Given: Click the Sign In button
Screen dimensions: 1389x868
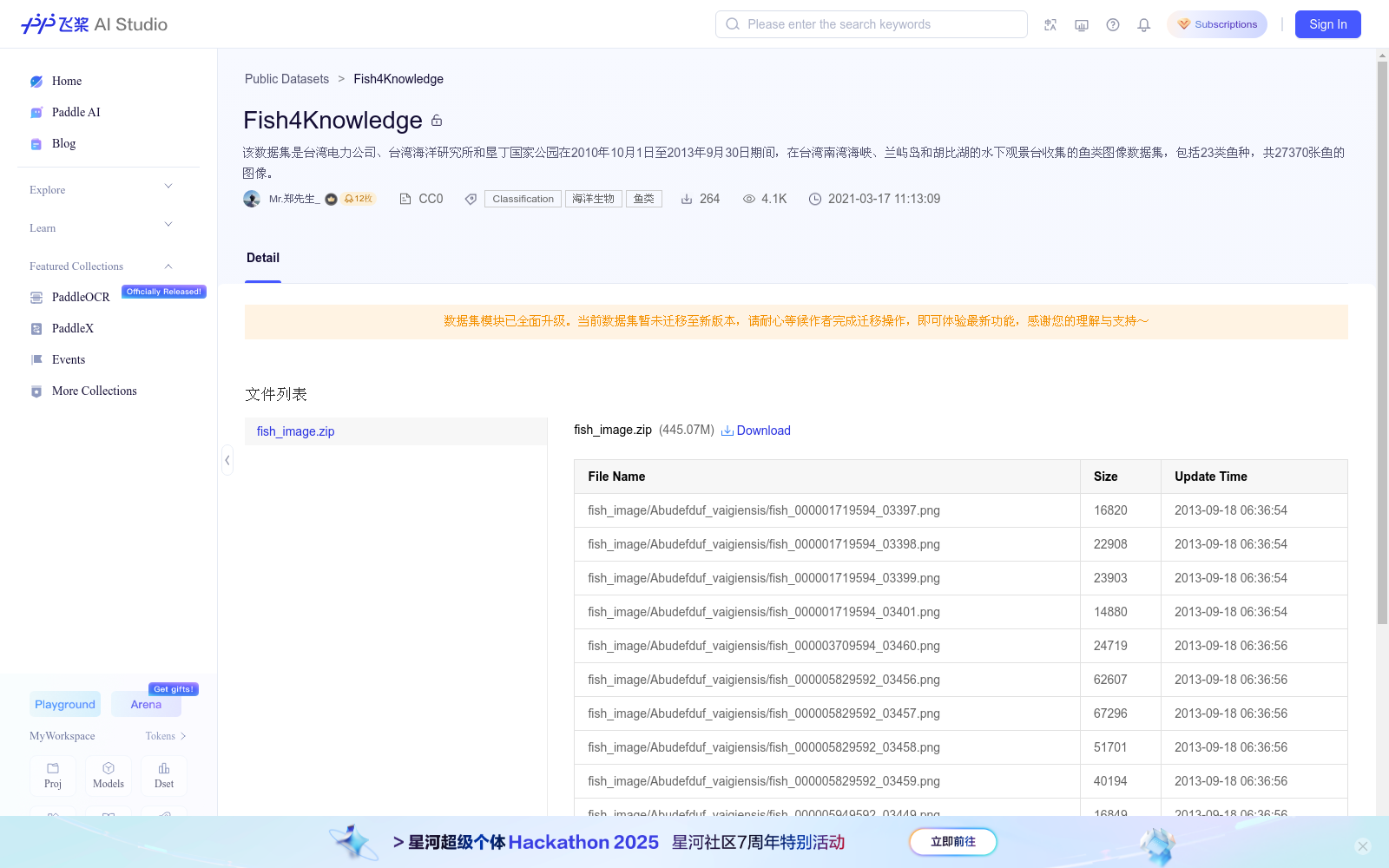Looking at the screenshot, I should [x=1328, y=24].
